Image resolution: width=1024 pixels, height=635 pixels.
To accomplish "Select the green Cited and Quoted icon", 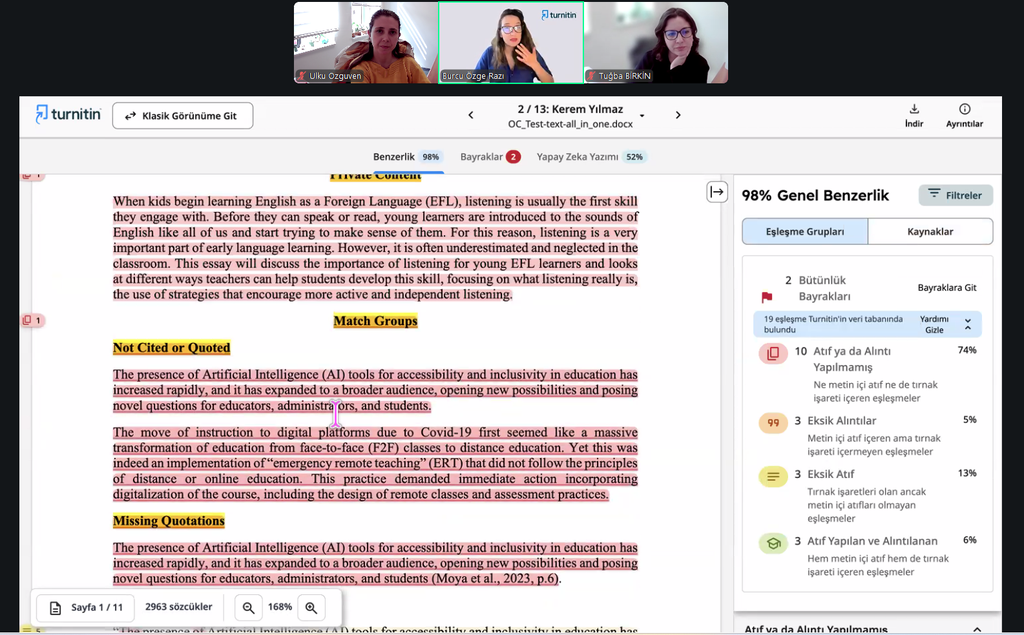I will pyautogui.click(x=772, y=543).
